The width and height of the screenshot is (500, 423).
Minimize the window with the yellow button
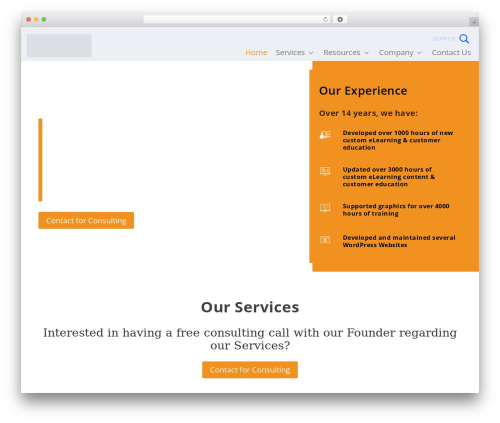click(36, 20)
